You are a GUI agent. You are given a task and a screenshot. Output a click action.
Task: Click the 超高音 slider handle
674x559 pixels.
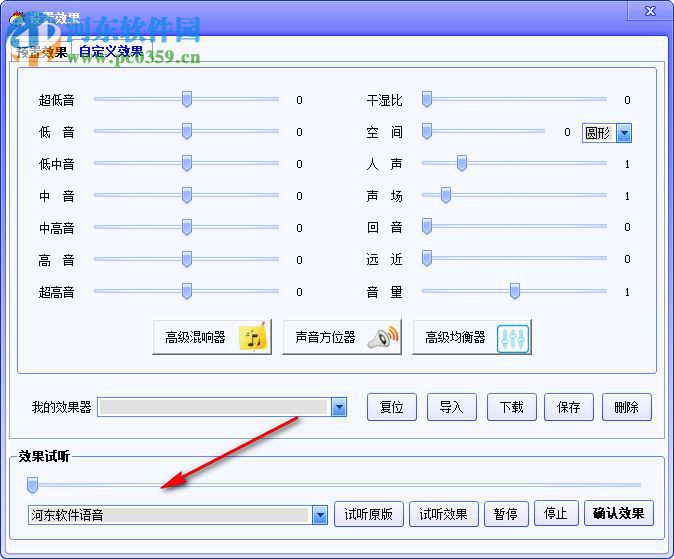[x=187, y=291]
